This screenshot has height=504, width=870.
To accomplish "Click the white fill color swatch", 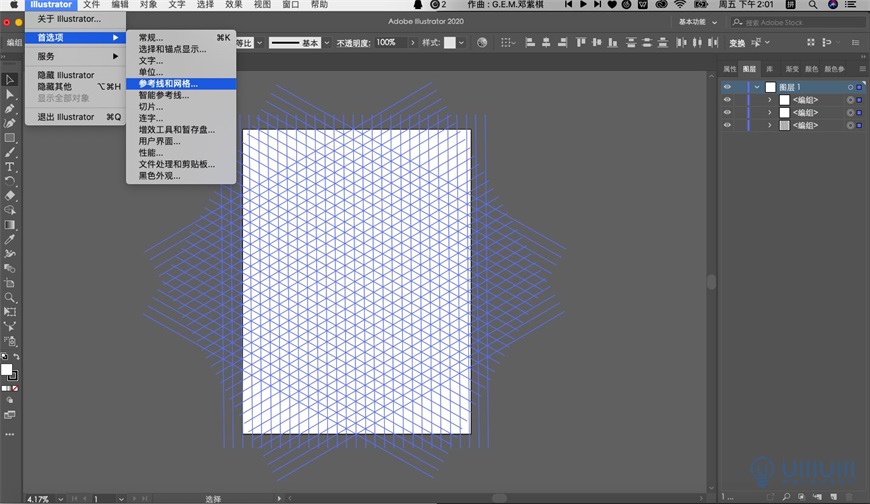I will coord(6,369).
